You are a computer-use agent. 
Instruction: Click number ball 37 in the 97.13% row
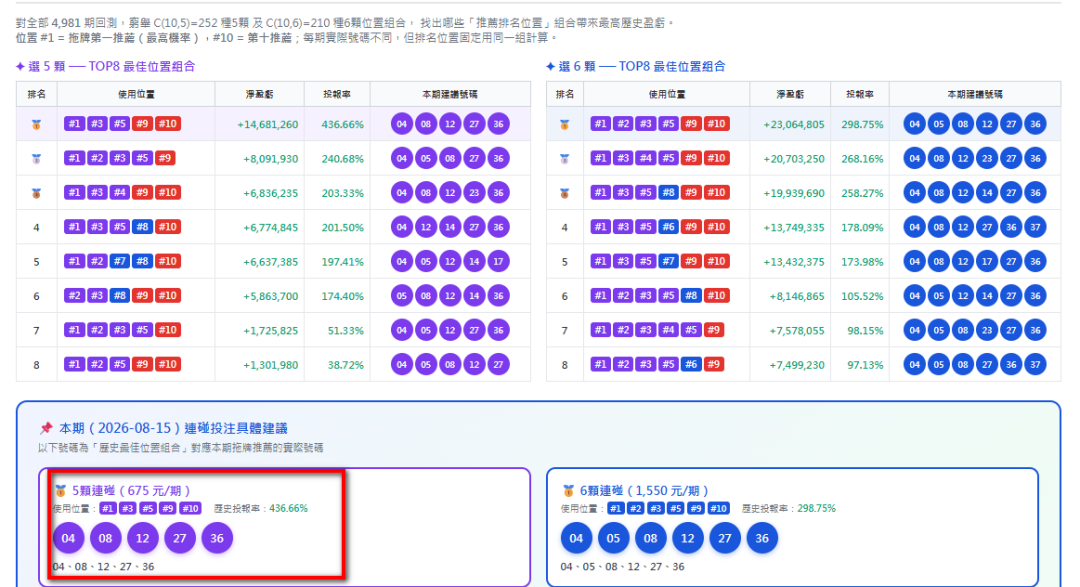pyautogui.click(x=1035, y=365)
